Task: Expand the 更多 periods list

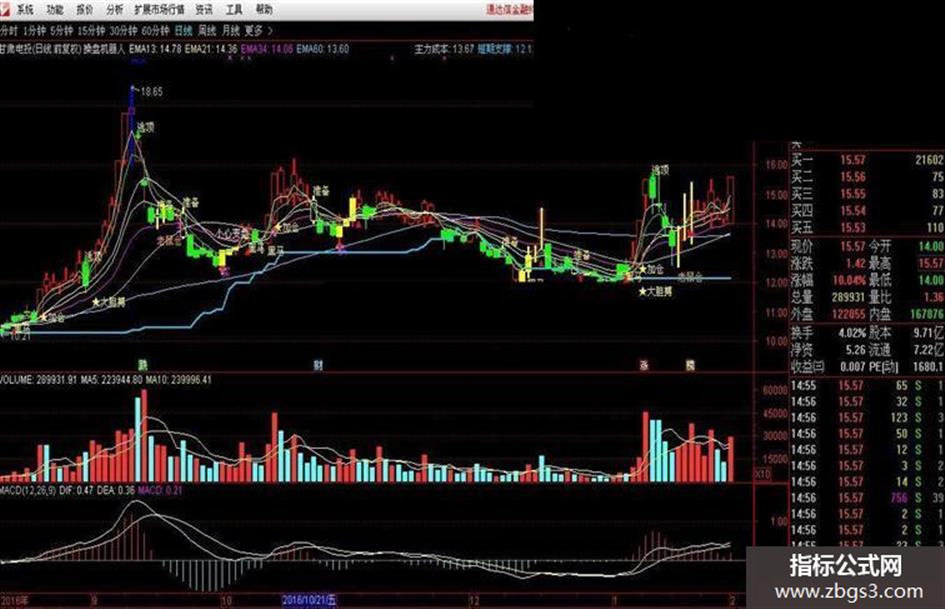Action: tap(254, 30)
